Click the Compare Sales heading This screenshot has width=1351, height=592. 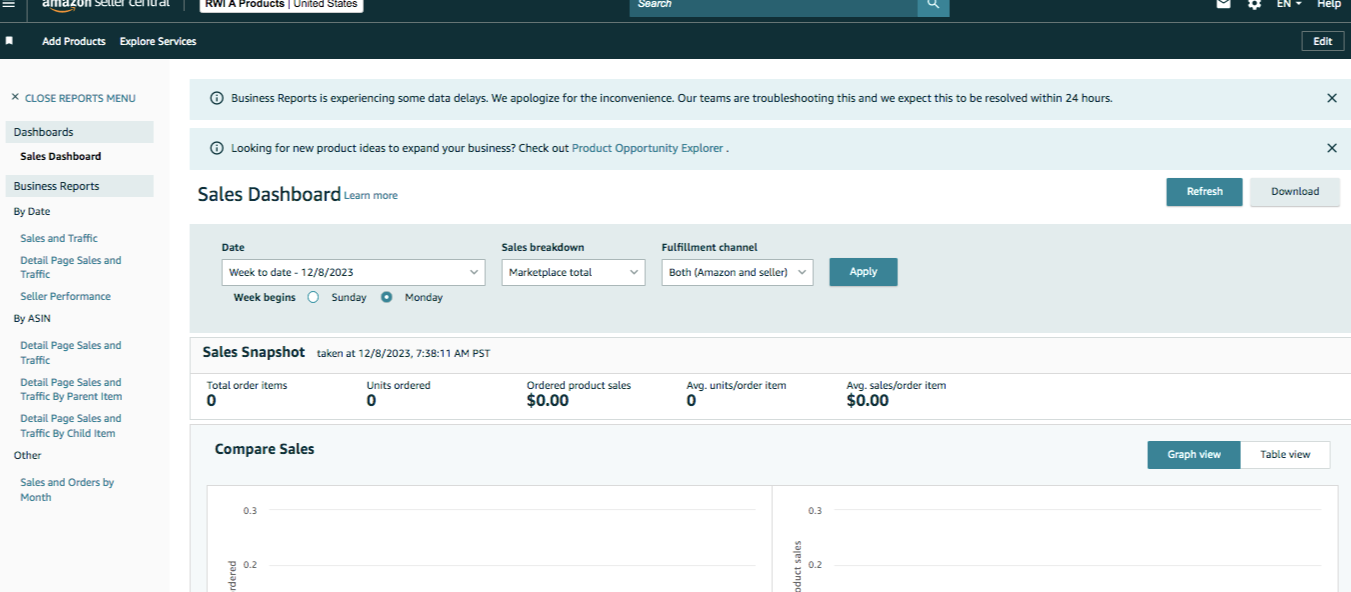(x=265, y=449)
